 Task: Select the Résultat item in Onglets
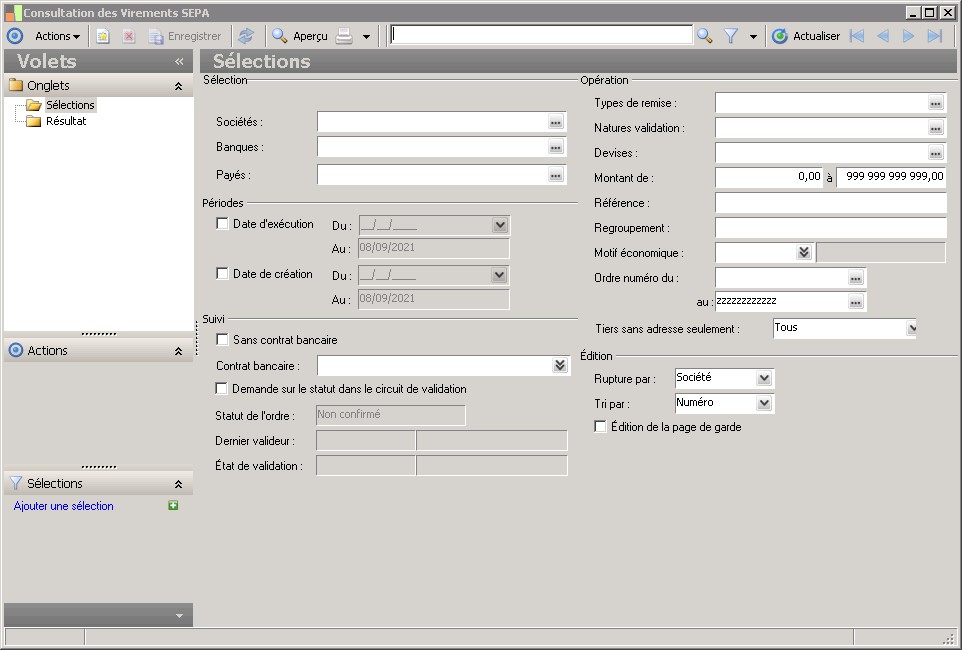[66, 121]
